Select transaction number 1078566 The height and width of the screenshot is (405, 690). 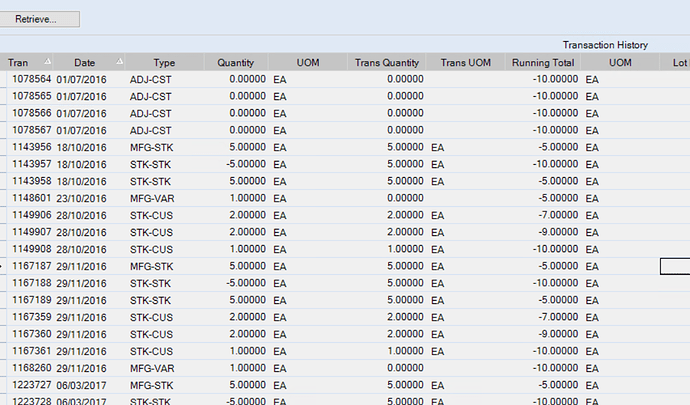pyautogui.click(x=32, y=113)
